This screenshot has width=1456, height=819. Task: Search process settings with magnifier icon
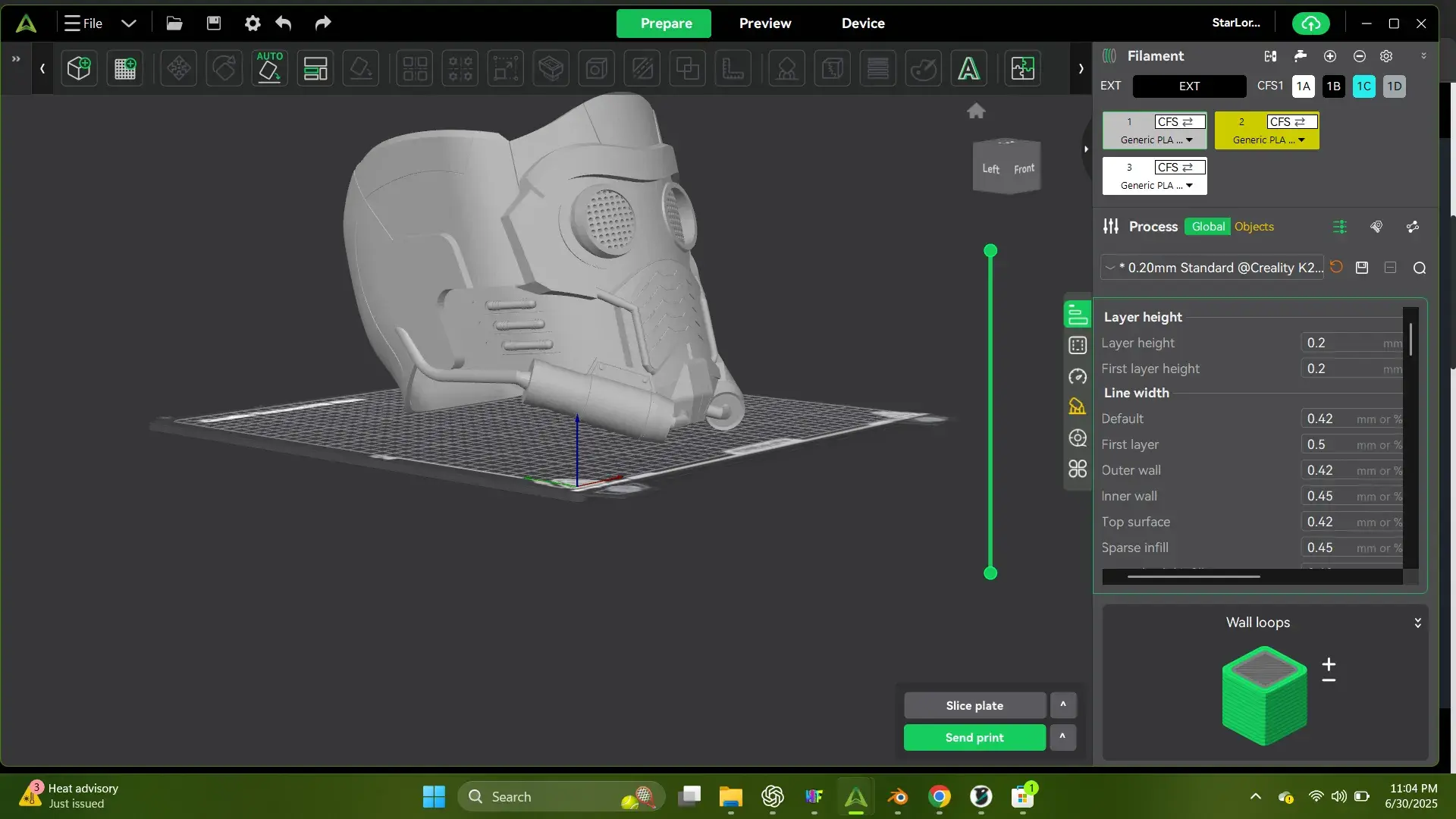(1420, 268)
